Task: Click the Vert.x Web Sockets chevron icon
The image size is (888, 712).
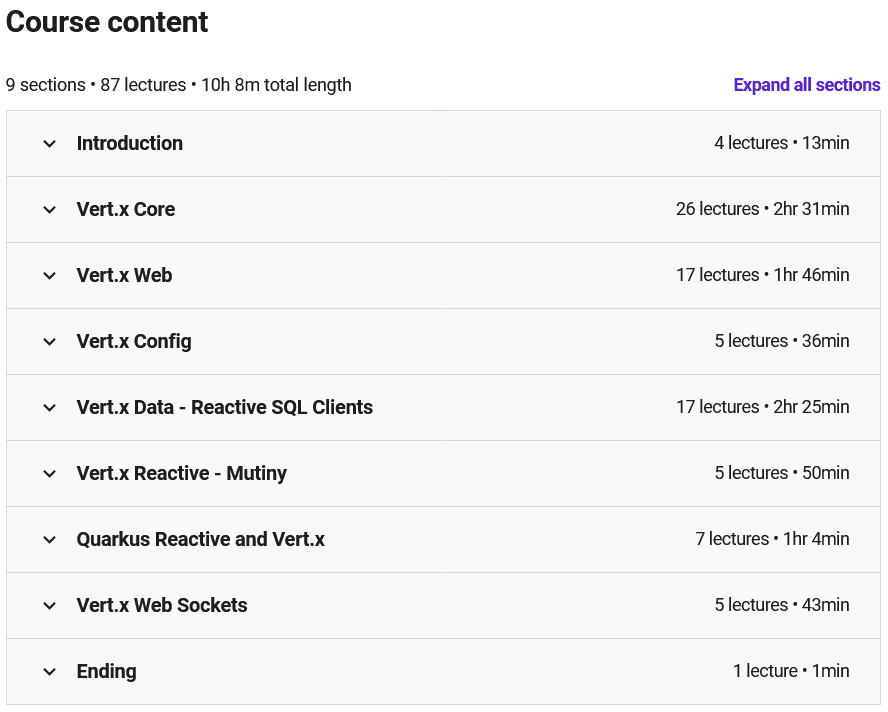Action: point(50,606)
